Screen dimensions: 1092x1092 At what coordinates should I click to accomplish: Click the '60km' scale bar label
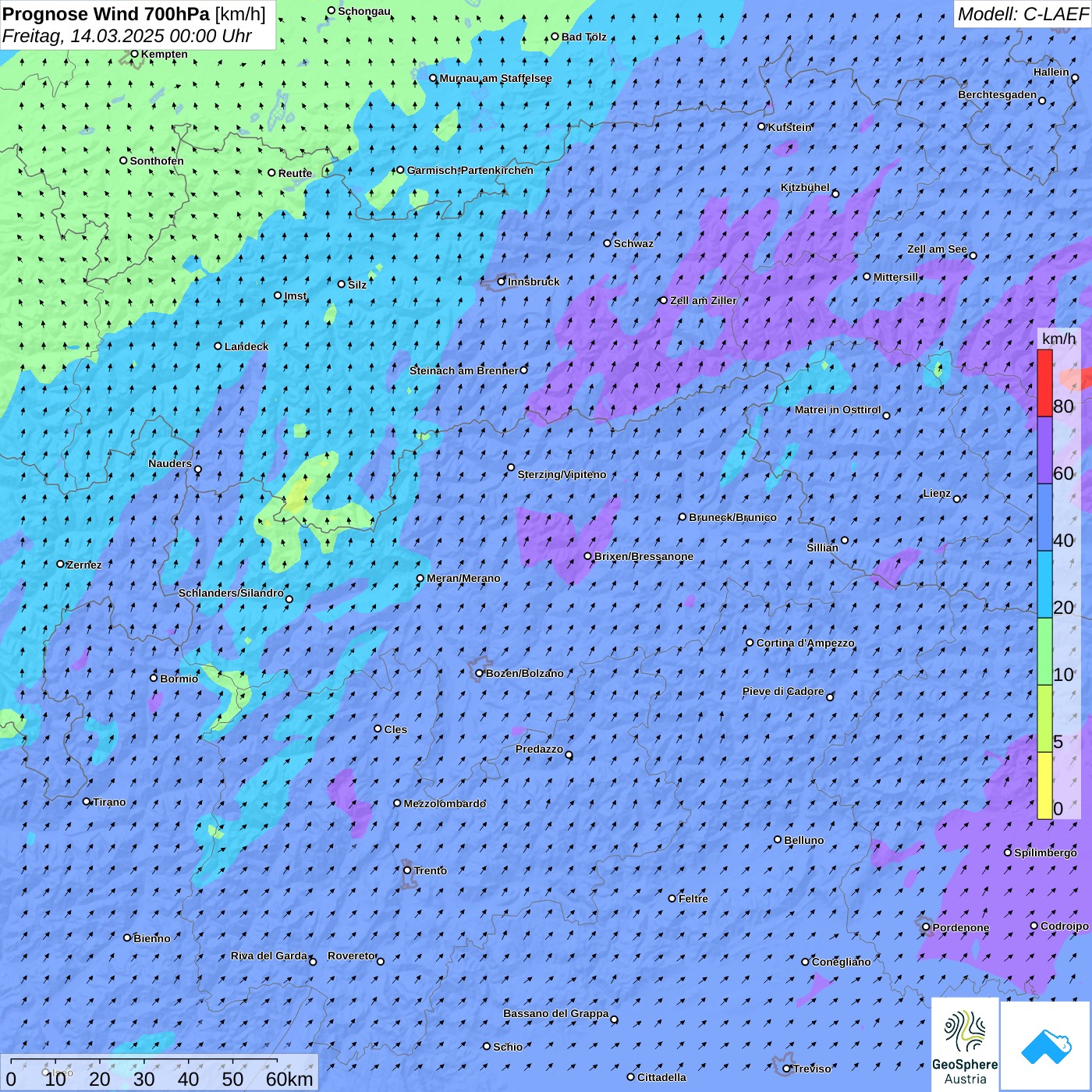289,1079
